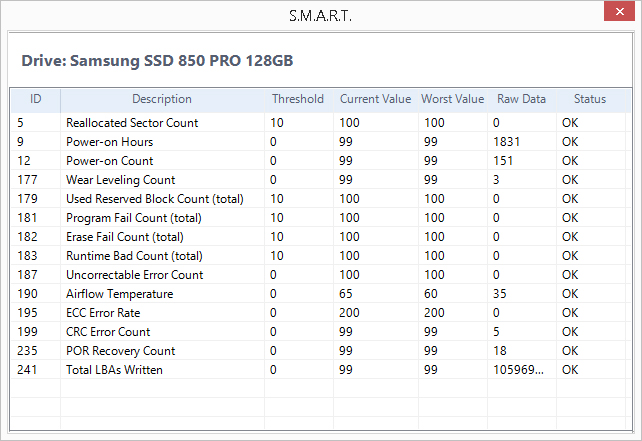642x441 pixels.
Task: Click threshold 10 of Reallocated Sector Count
Action: click(x=277, y=122)
